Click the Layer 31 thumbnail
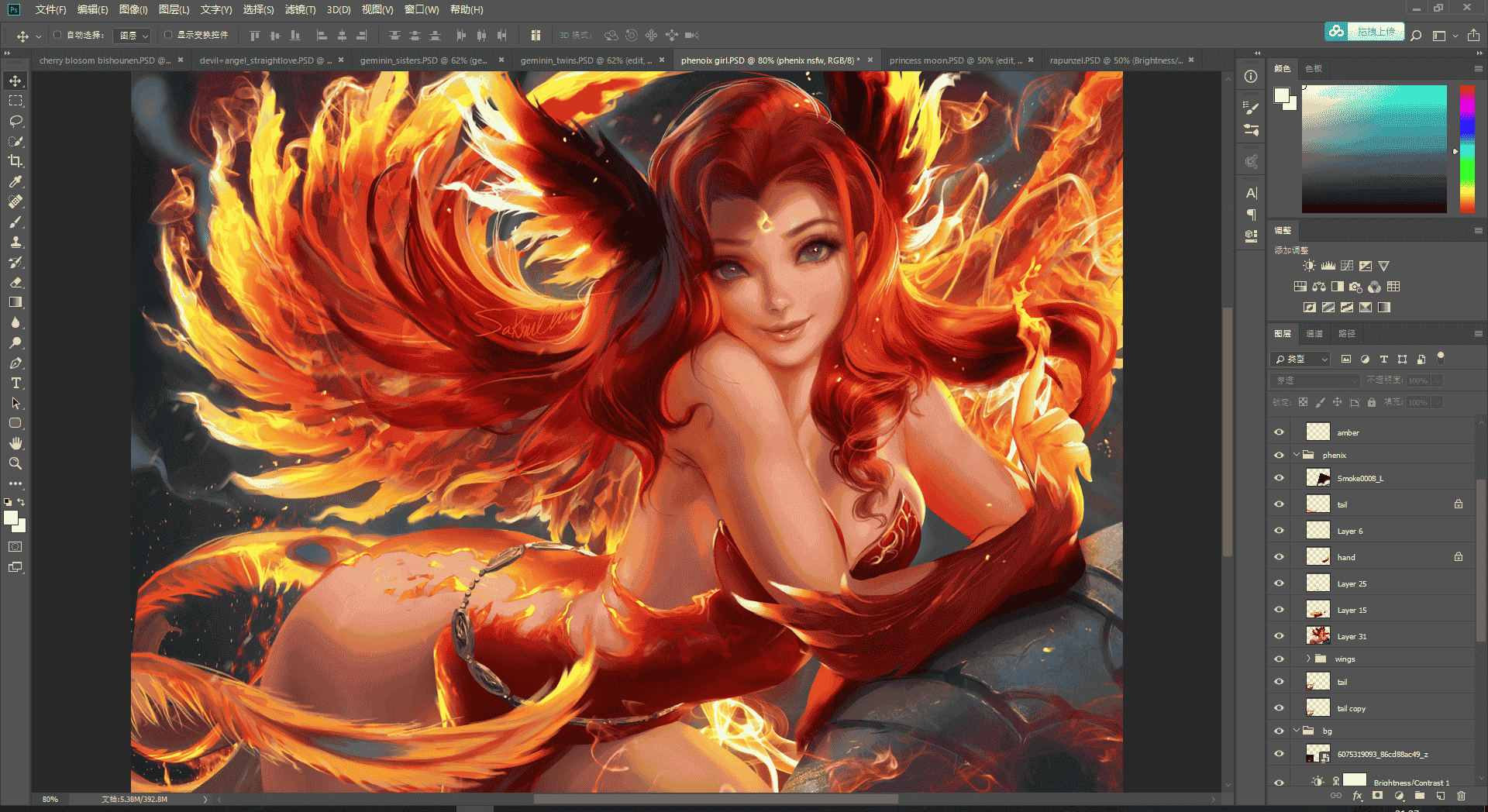 pyautogui.click(x=1317, y=636)
